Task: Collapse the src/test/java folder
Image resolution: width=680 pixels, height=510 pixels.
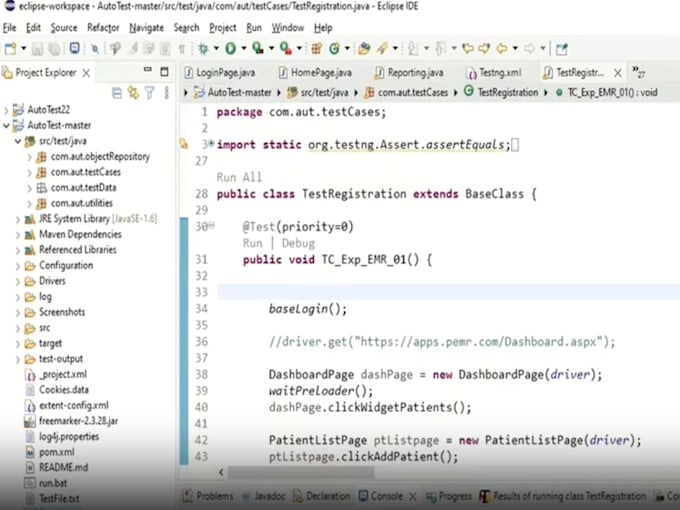Action: point(18,141)
